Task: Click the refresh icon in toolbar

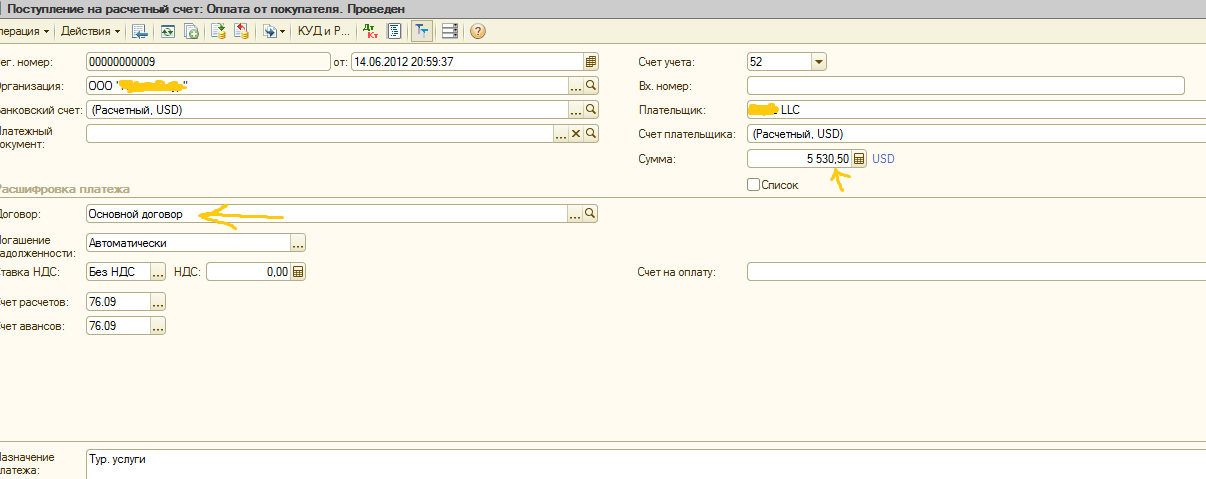Action: point(166,31)
